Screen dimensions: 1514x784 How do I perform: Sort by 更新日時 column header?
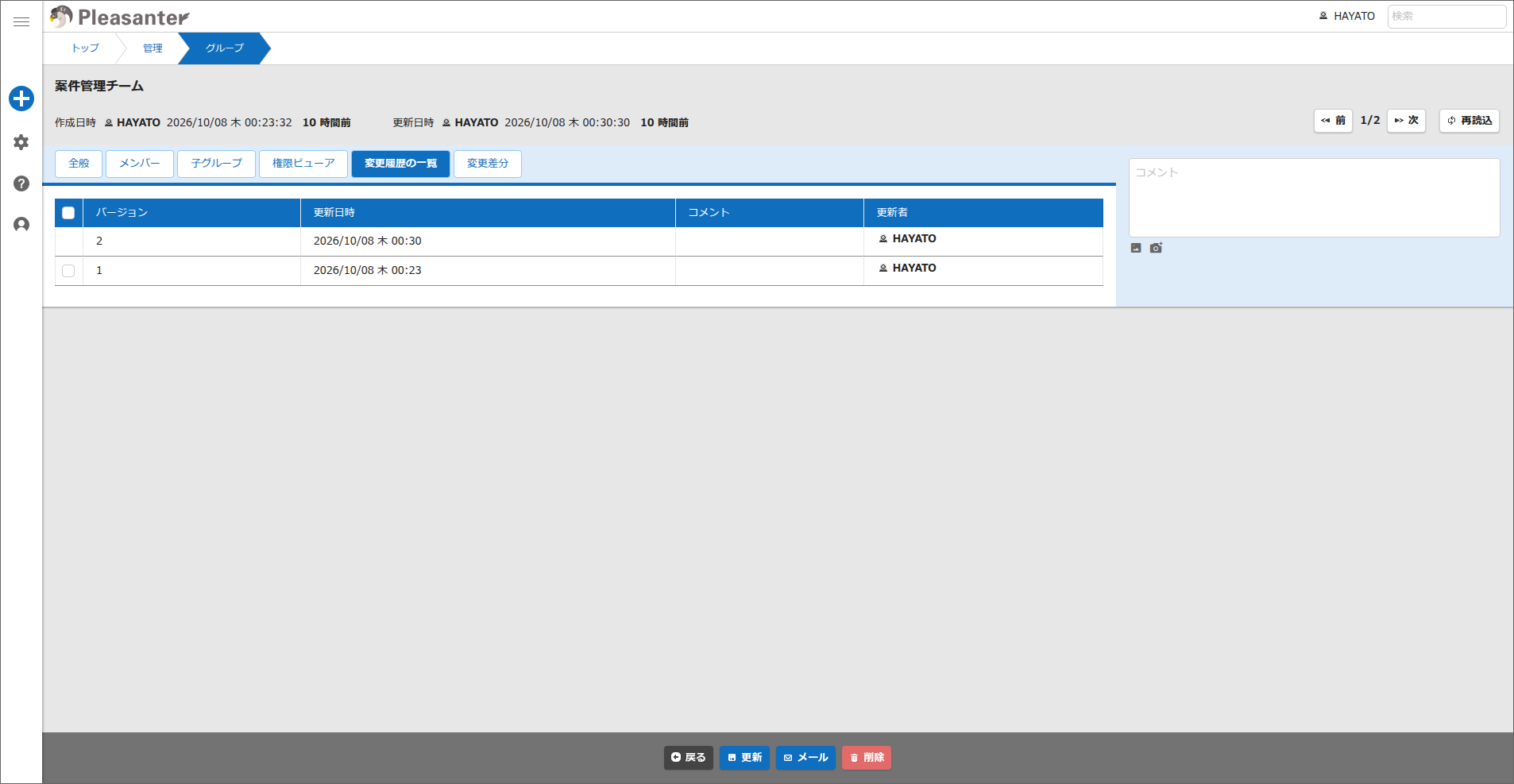click(488, 213)
